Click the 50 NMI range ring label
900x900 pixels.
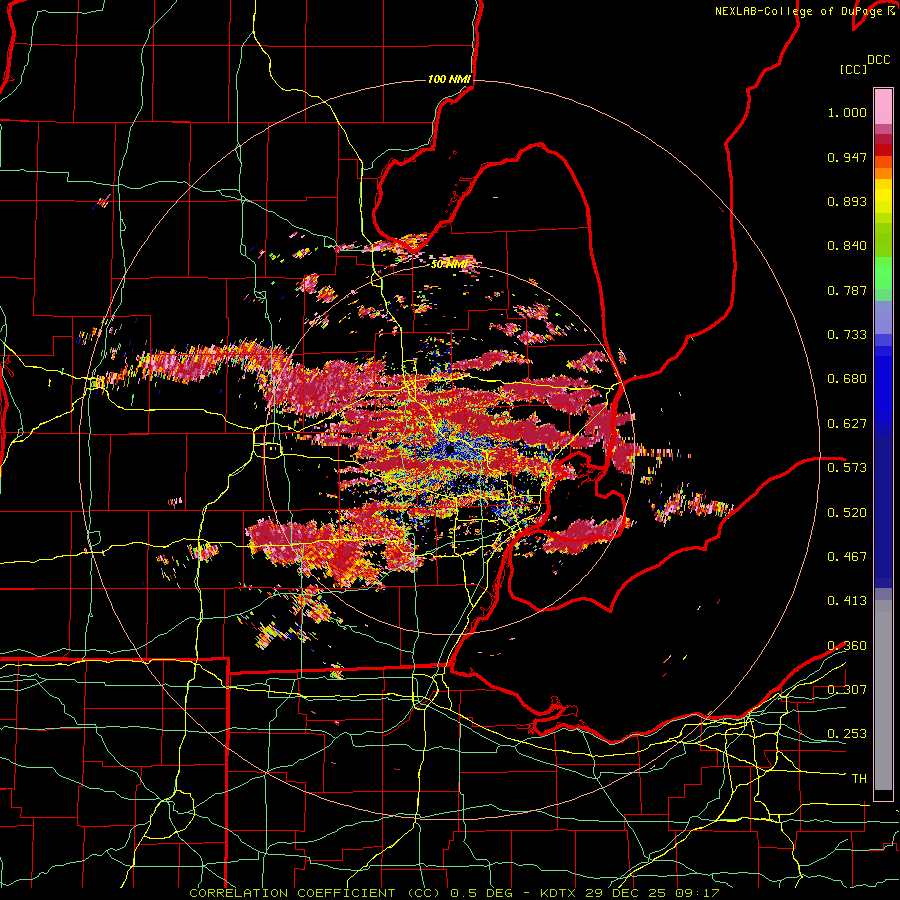coord(448,265)
